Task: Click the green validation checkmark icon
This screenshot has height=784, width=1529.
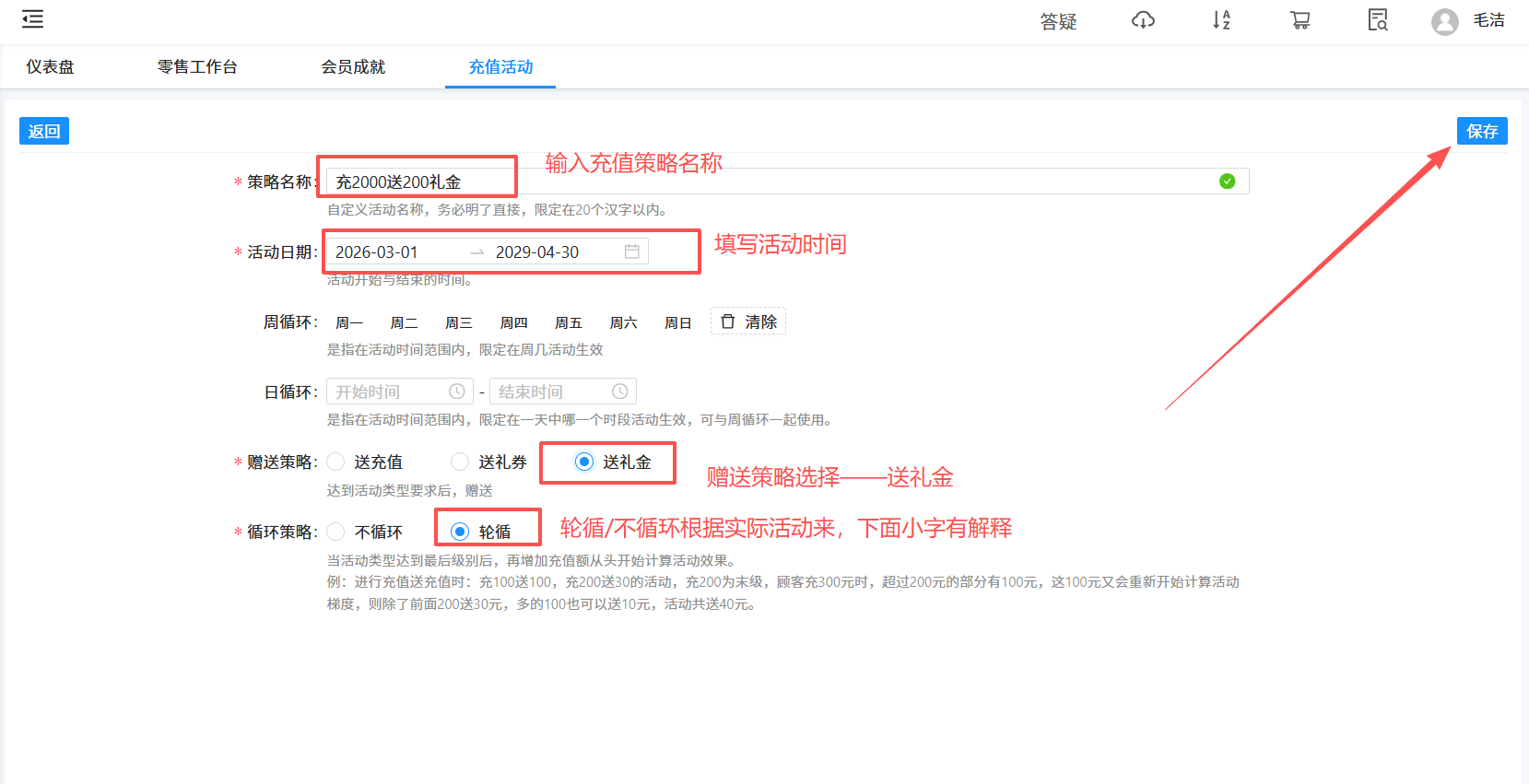Action: coord(1227,181)
